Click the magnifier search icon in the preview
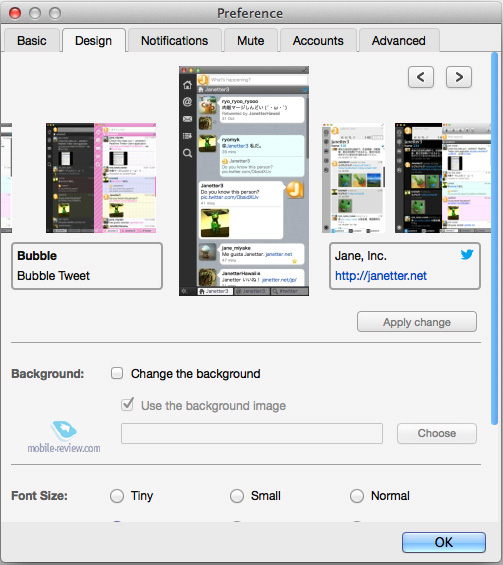The height and width of the screenshot is (565, 503). click(x=187, y=153)
